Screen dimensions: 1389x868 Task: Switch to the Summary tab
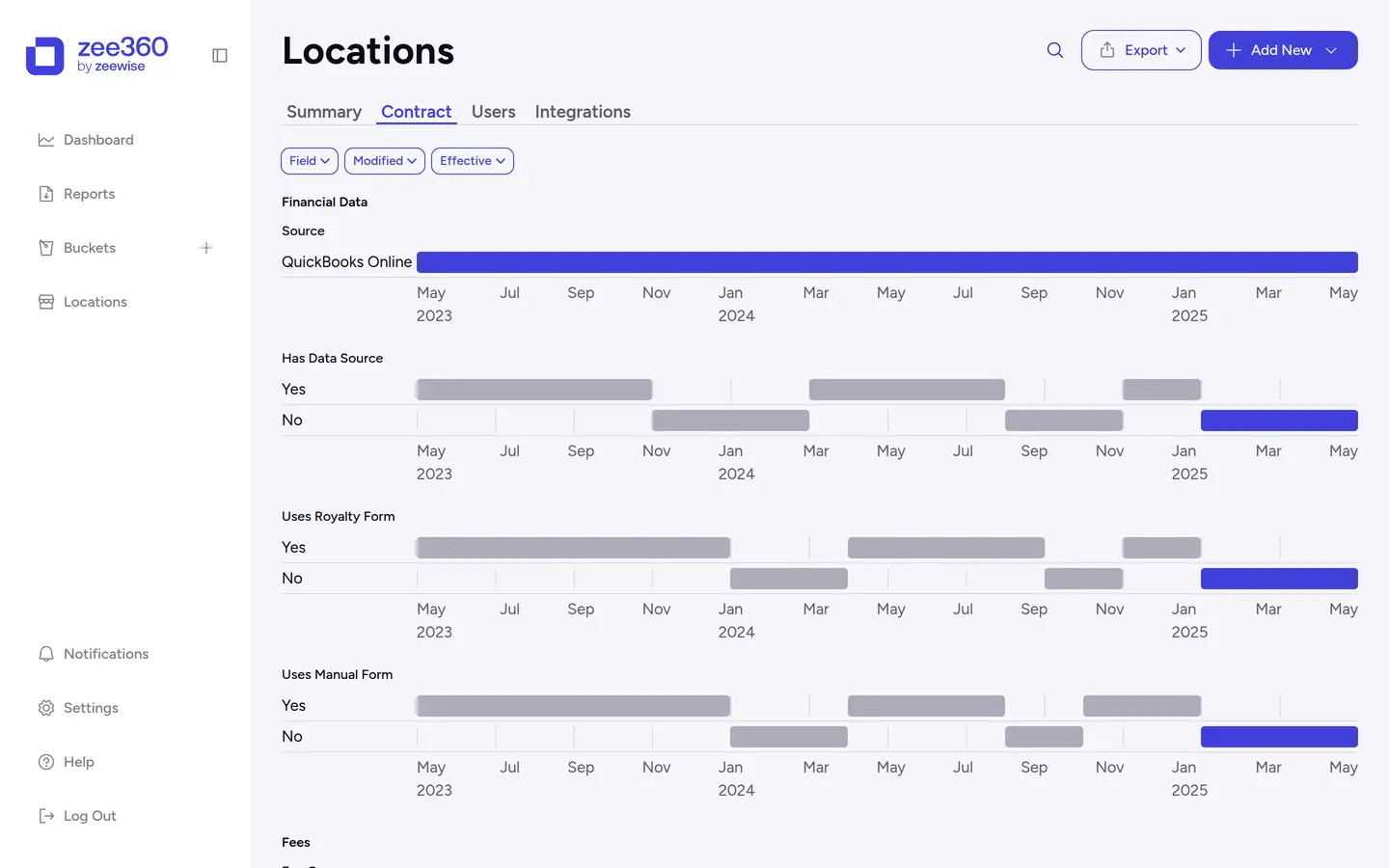coord(324,112)
